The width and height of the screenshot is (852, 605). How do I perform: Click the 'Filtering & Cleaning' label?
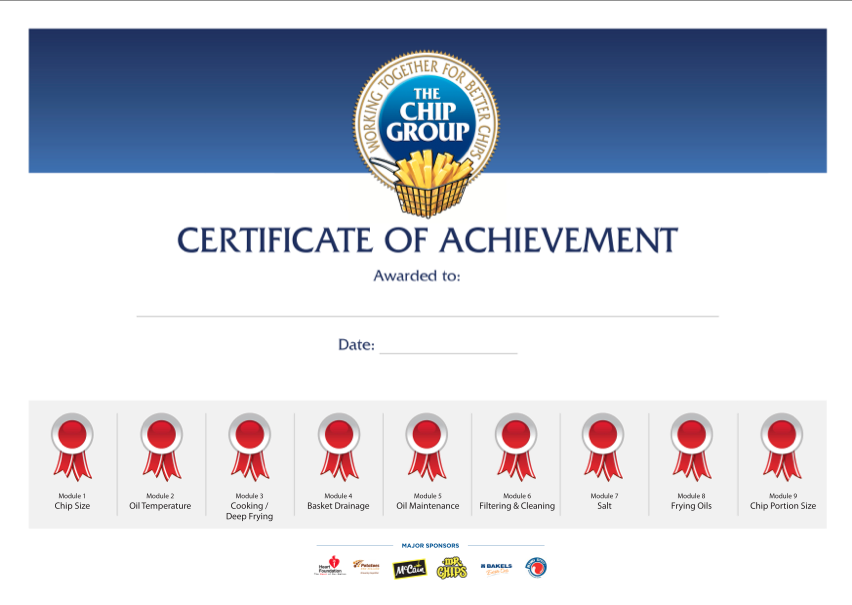[517, 506]
